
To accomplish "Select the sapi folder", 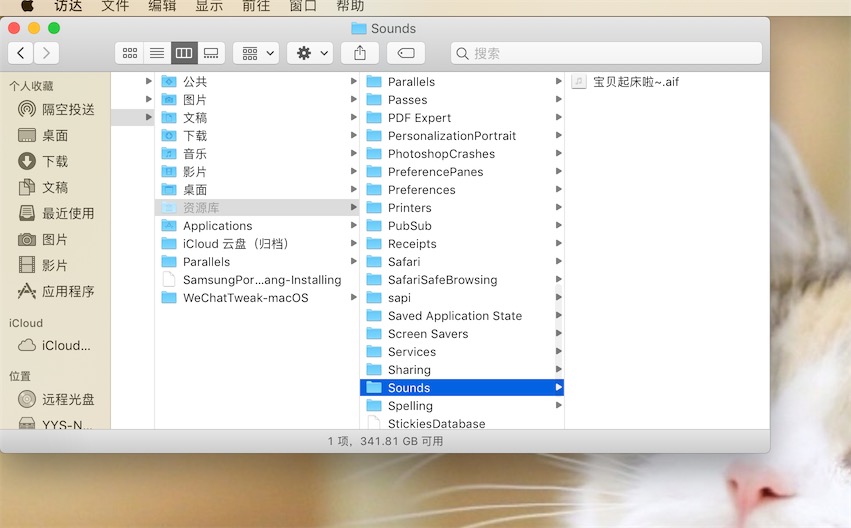I will tap(462, 297).
